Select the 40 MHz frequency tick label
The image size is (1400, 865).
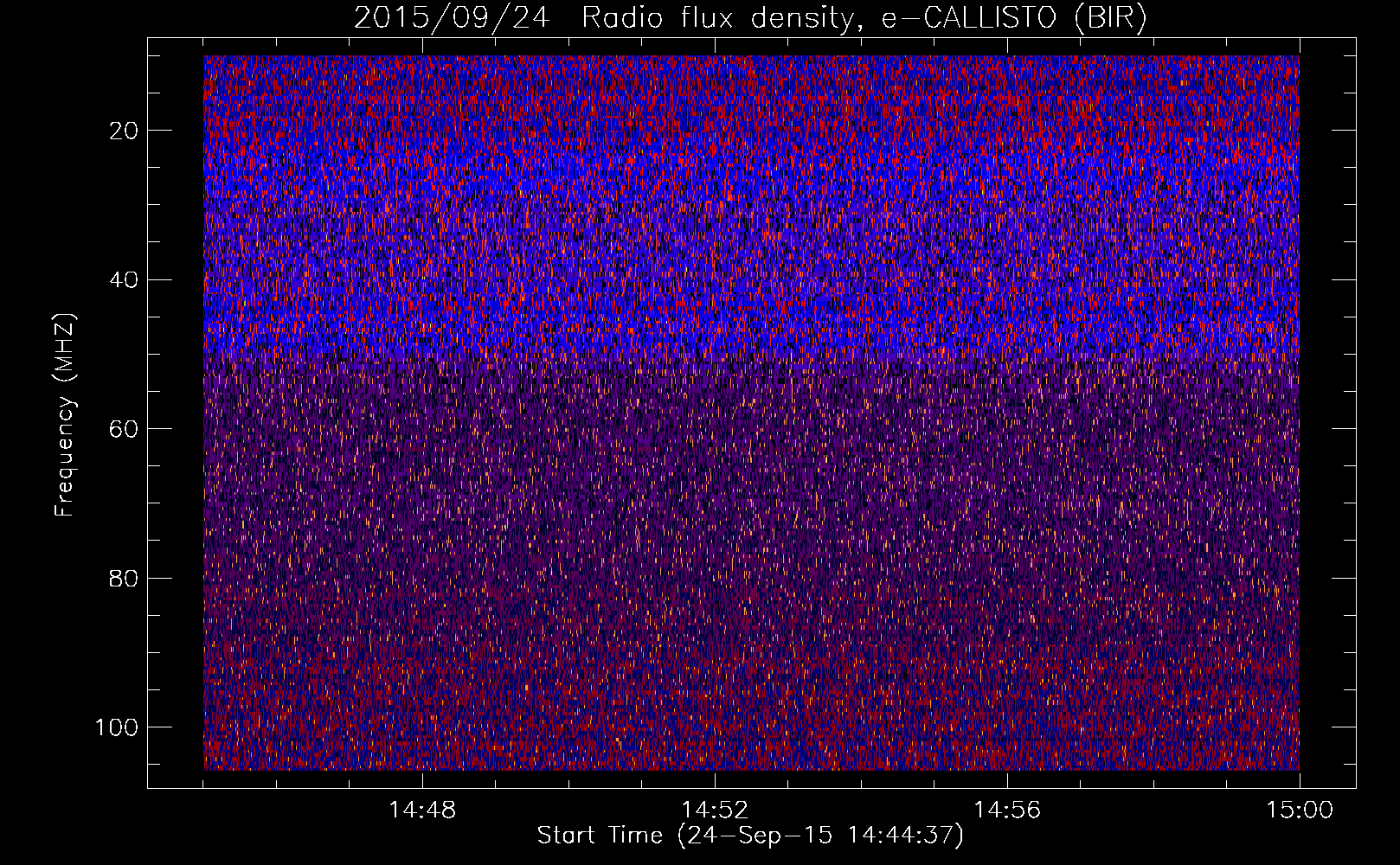click(x=125, y=280)
